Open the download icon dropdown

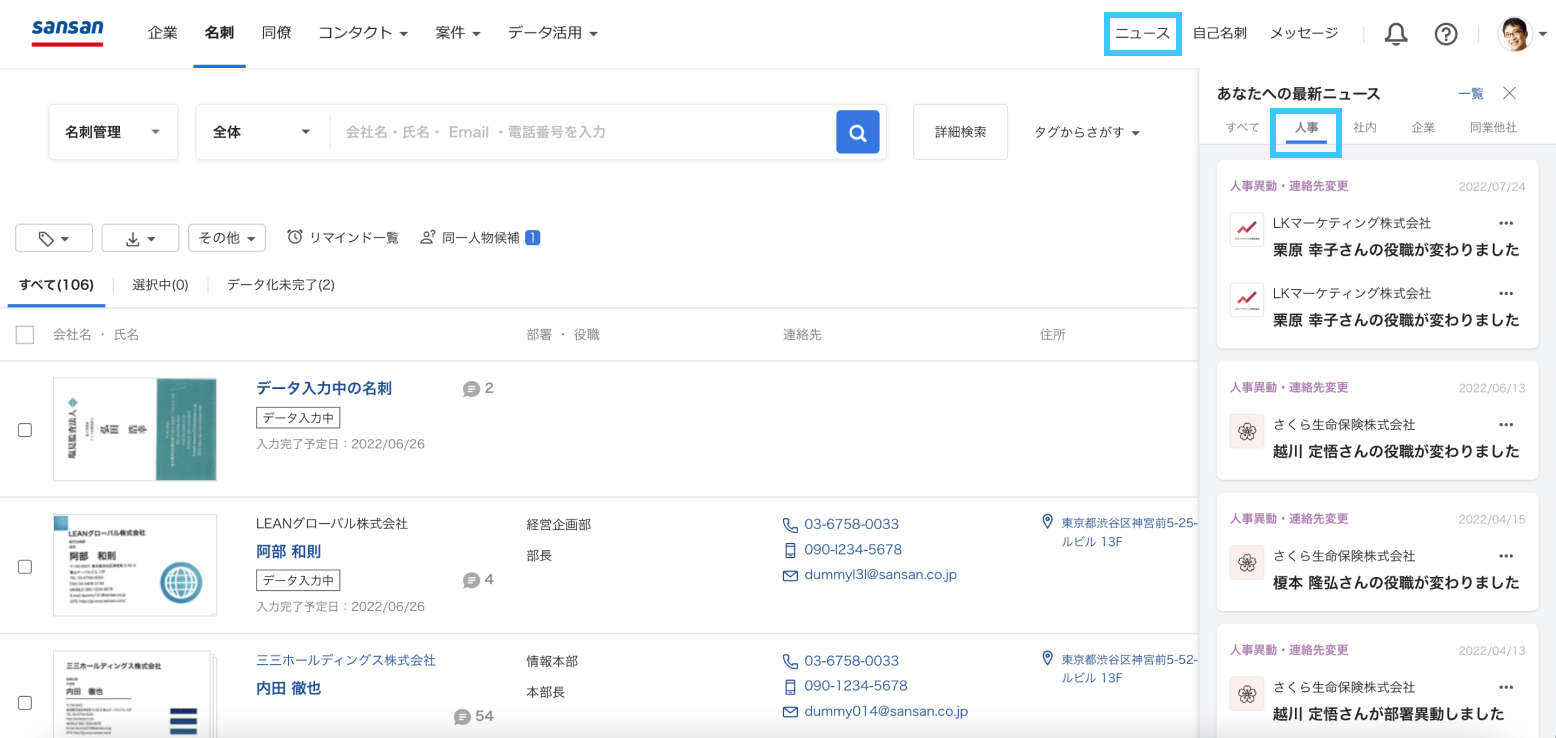[140, 238]
